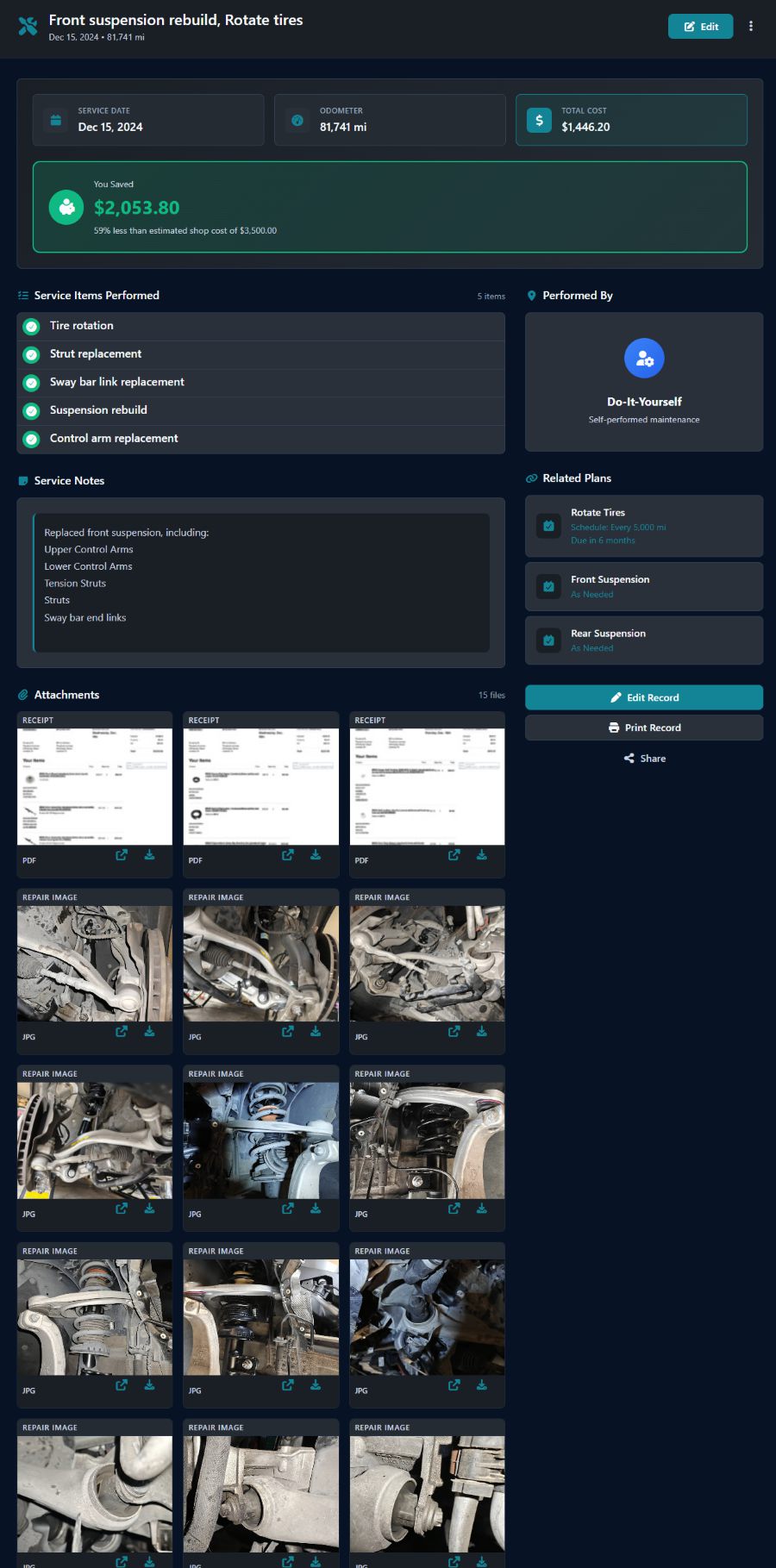Click the clipboard icon on Front Suspension plan
The height and width of the screenshot is (1568, 776).
(548, 586)
